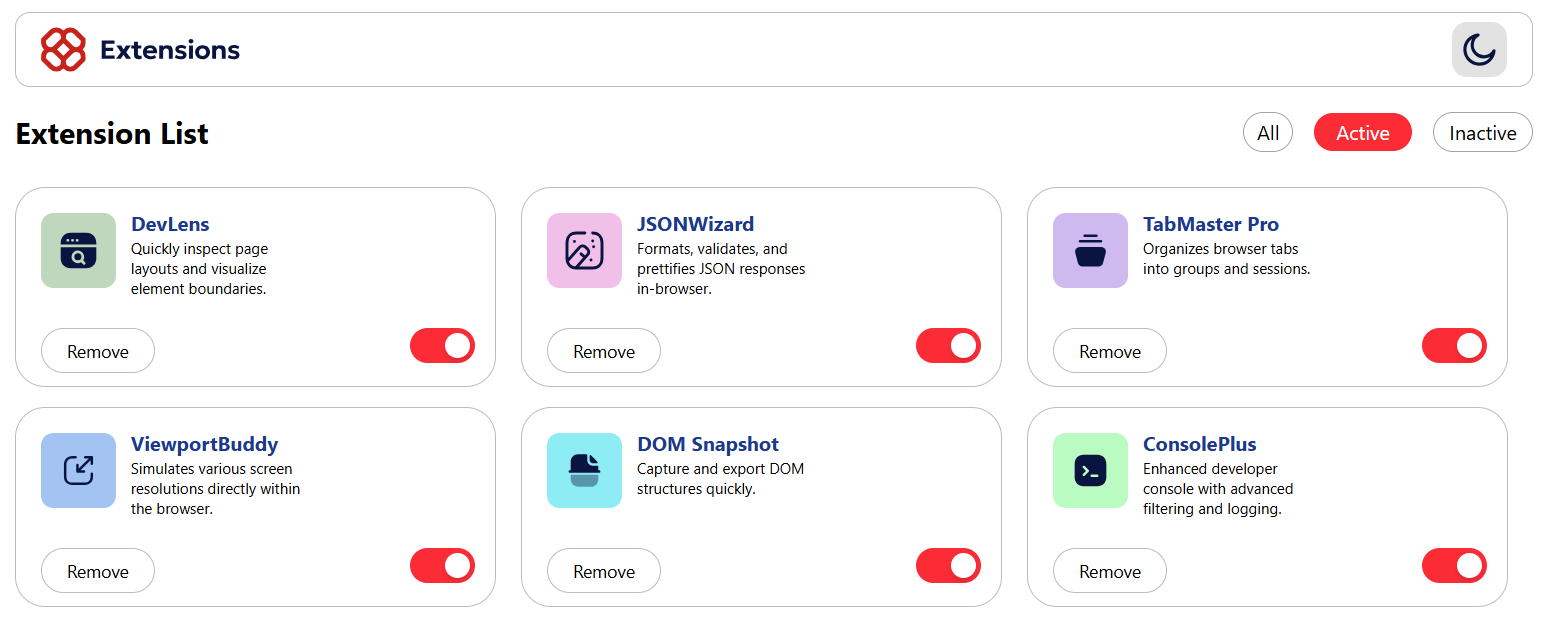
Task: Click the DevLens extension icon
Action: click(x=78, y=251)
